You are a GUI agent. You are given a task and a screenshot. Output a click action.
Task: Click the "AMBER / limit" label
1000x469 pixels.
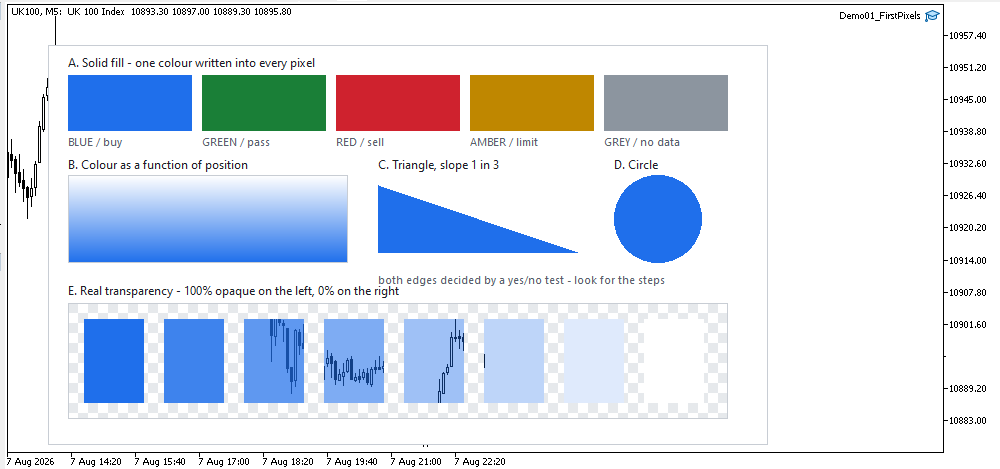[504, 142]
